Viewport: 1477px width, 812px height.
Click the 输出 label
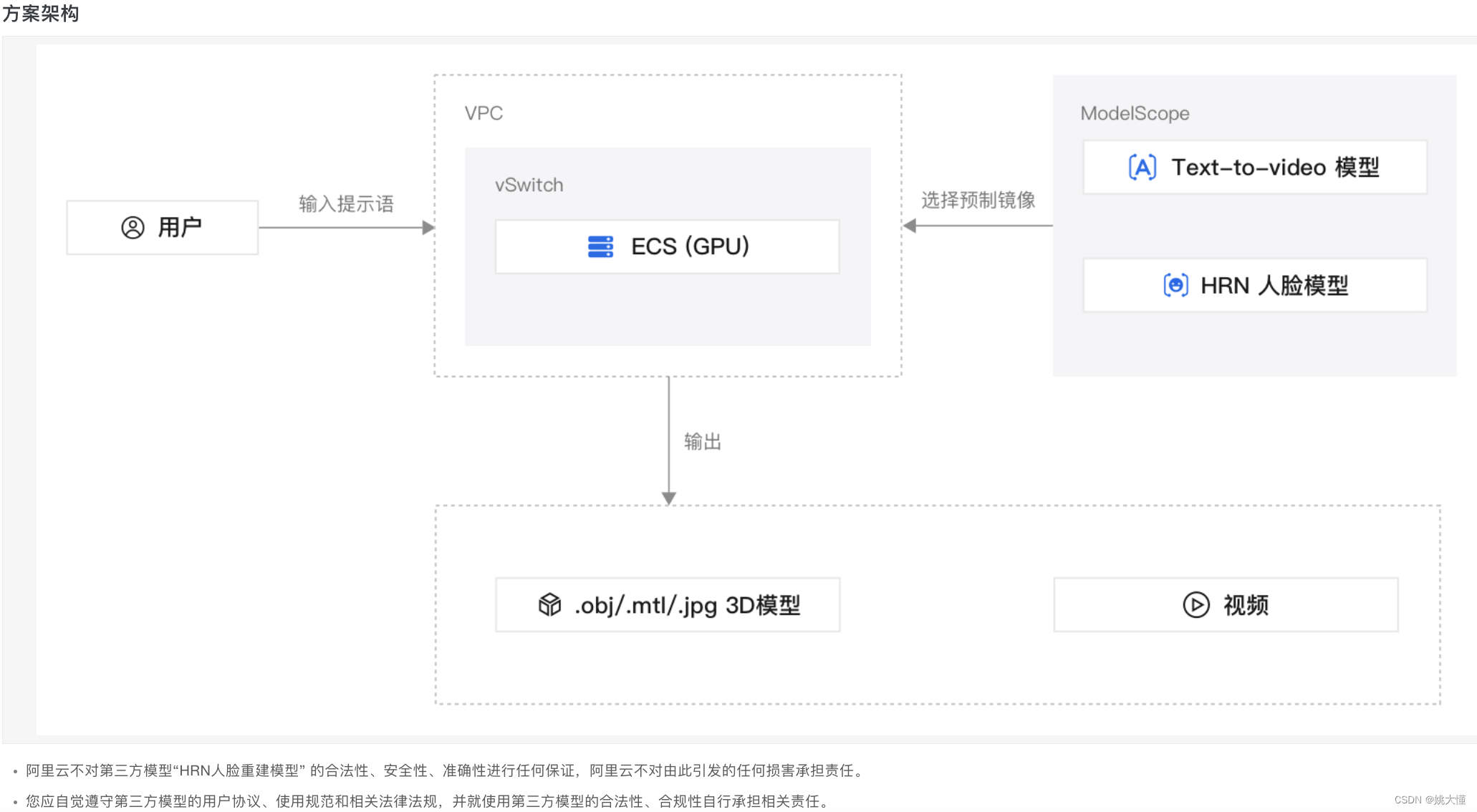[x=702, y=442]
